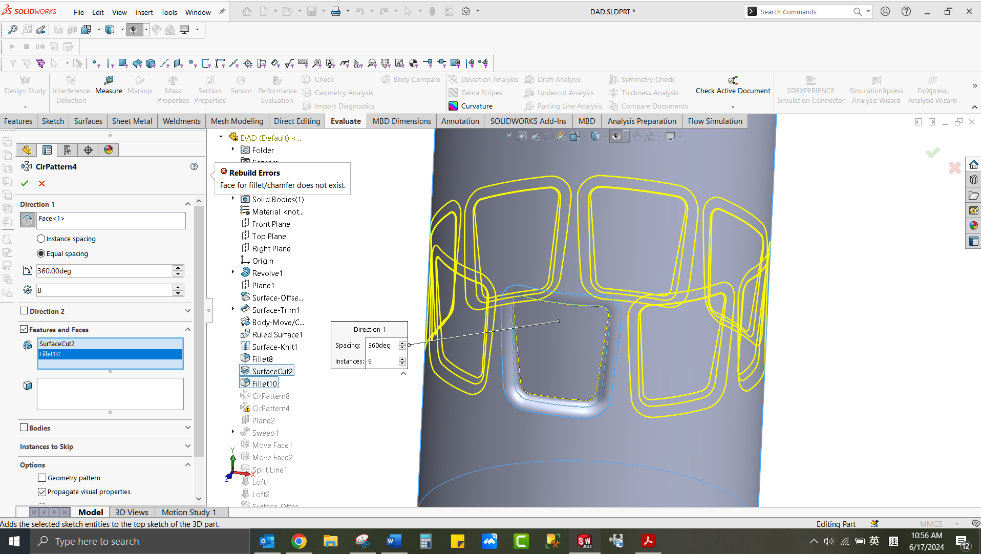Select the Instance spacing radio button
981x555 pixels.
pos(41,238)
